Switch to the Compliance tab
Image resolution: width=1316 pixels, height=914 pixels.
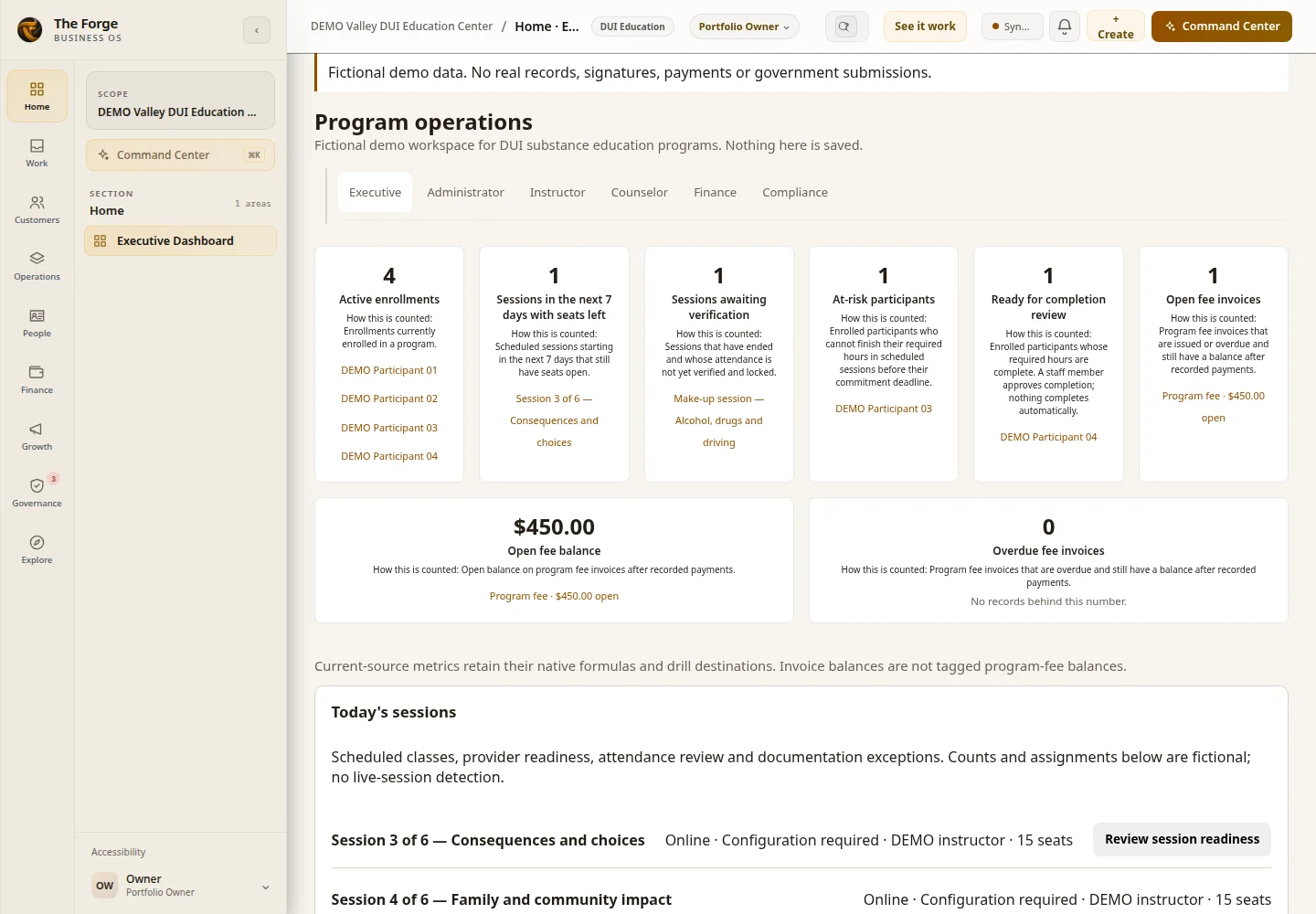(x=795, y=192)
